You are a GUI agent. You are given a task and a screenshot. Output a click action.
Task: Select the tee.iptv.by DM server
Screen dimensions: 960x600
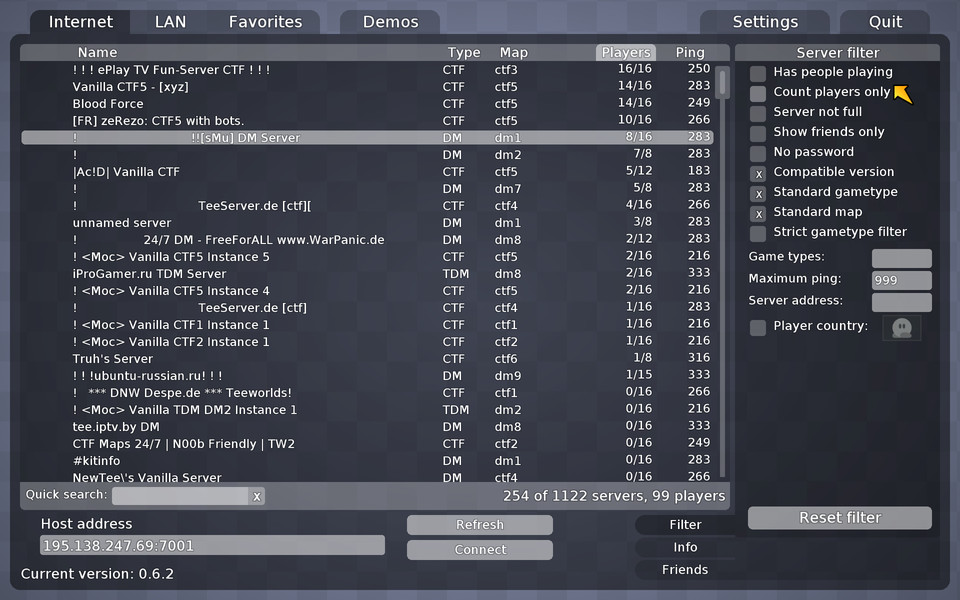pos(367,427)
